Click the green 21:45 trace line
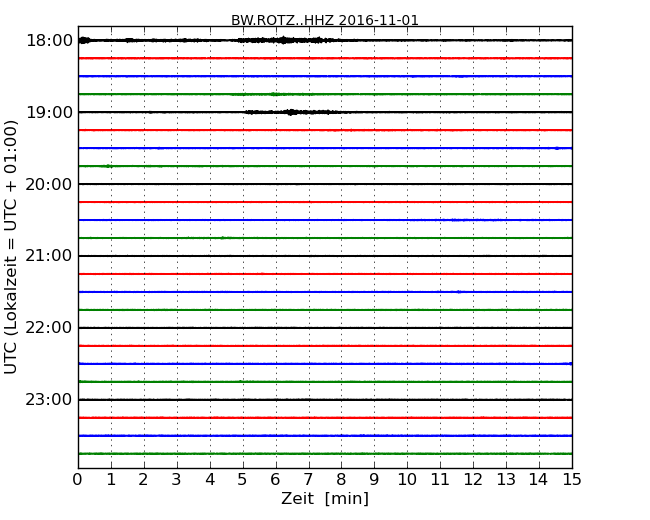This screenshot has width=650, height=520. [x=325, y=310]
